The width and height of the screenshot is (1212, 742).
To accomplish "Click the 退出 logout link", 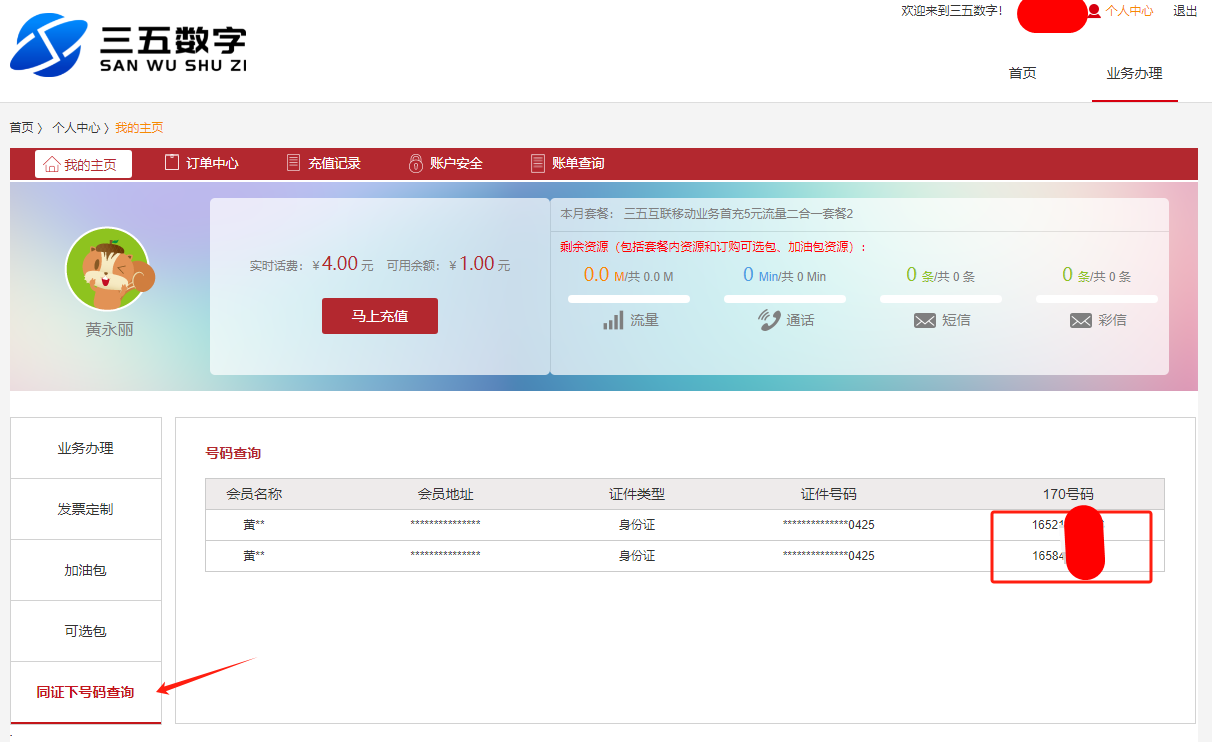I will pos(1185,11).
